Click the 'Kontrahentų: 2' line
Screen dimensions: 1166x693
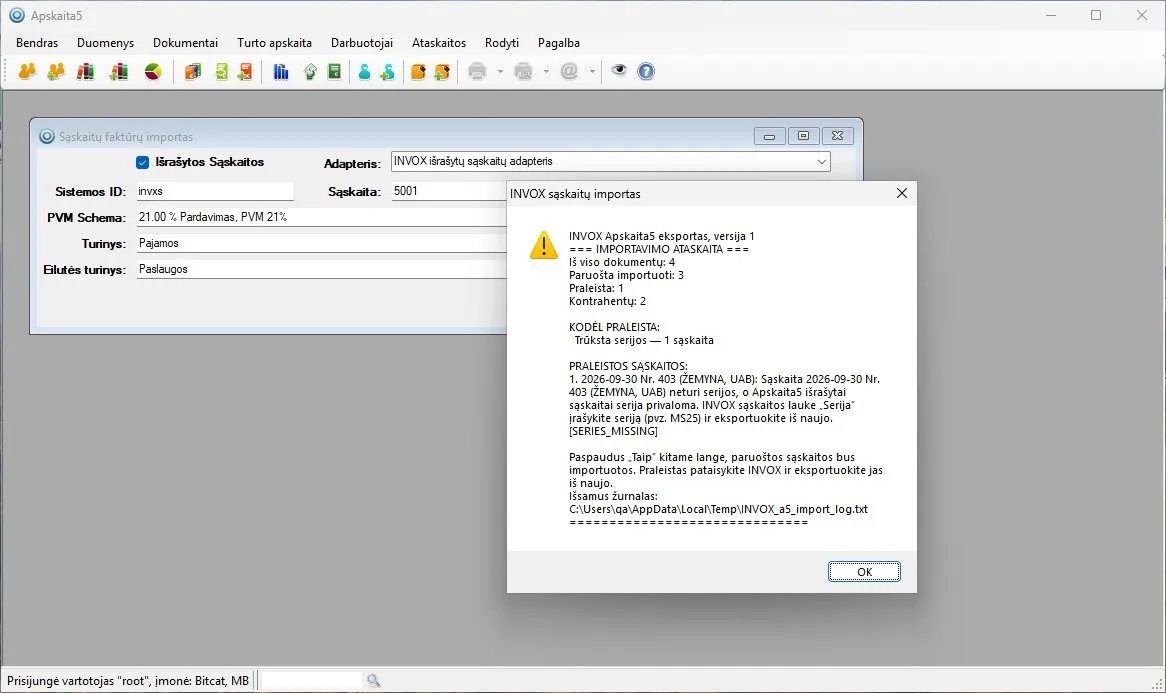tap(608, 301)
